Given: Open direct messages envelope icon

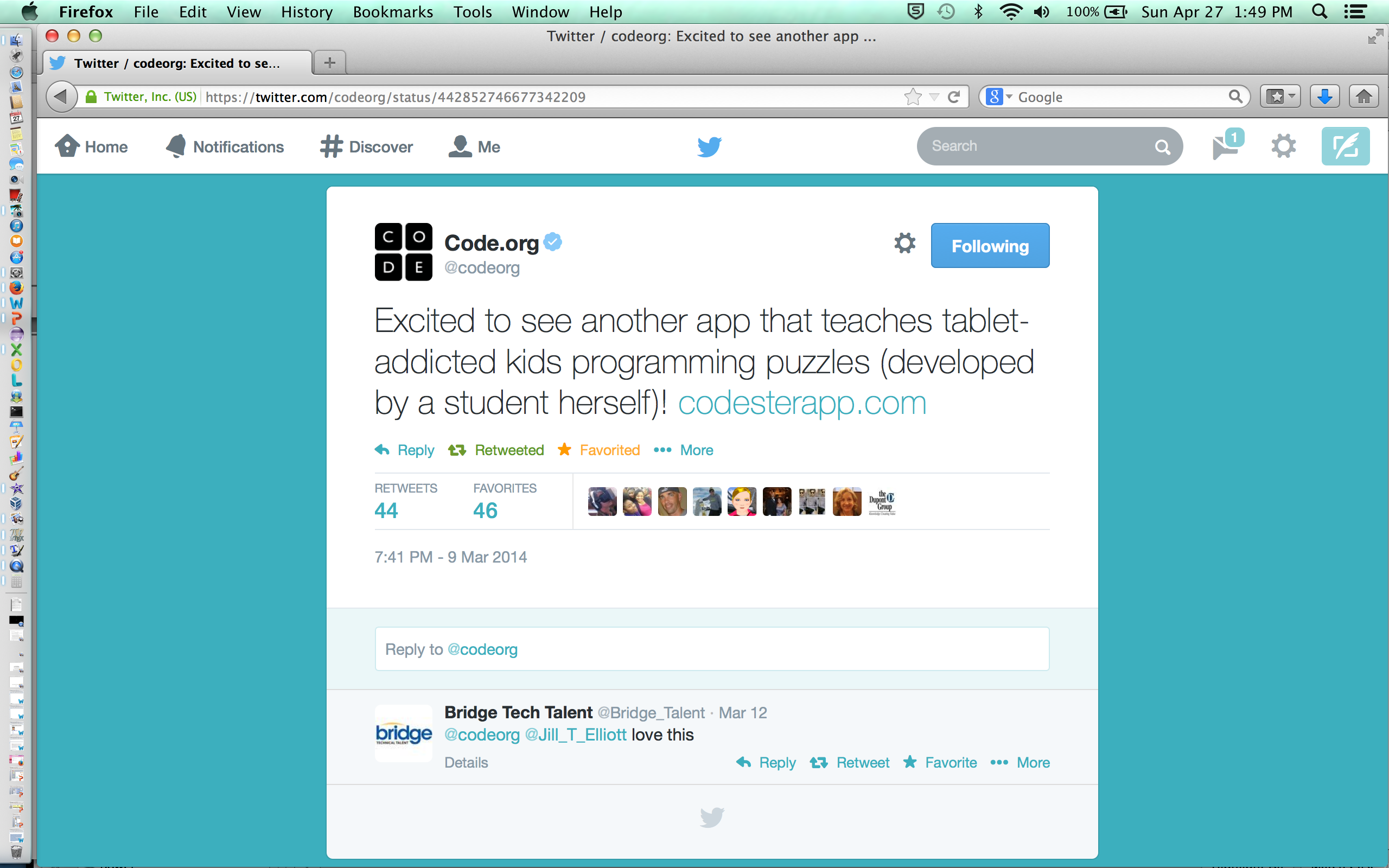Looking at the screenshot, I should click(1226, 146).
